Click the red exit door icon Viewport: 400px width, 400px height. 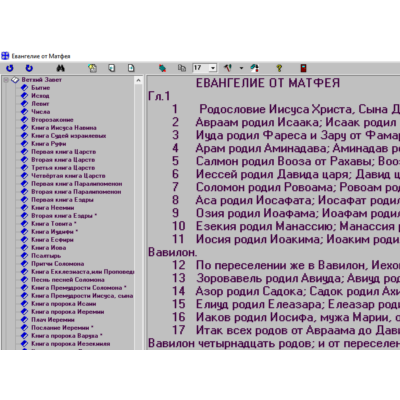[x=303, y=68]
